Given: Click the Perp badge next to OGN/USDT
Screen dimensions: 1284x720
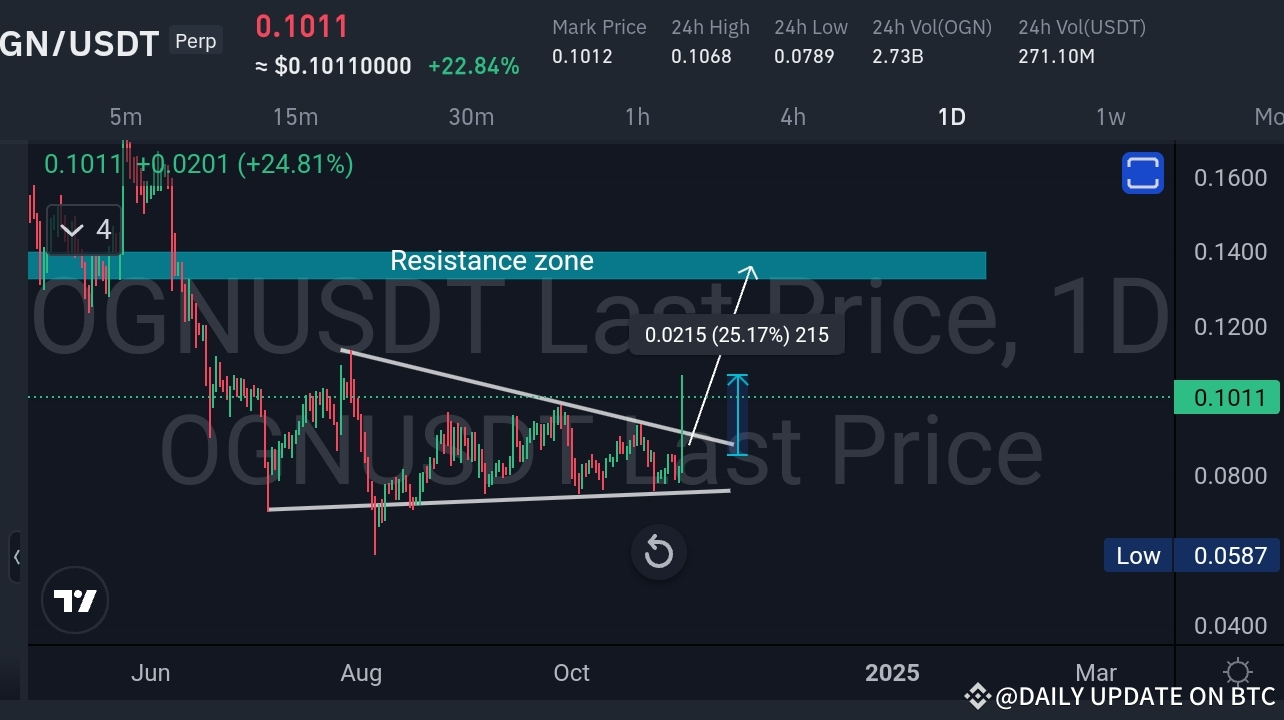Looking at the screenshot, I should [x=195, y=41].
